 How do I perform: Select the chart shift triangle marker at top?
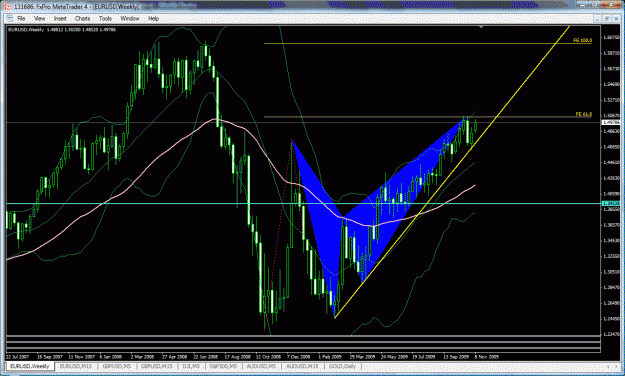tap(481, 27)
